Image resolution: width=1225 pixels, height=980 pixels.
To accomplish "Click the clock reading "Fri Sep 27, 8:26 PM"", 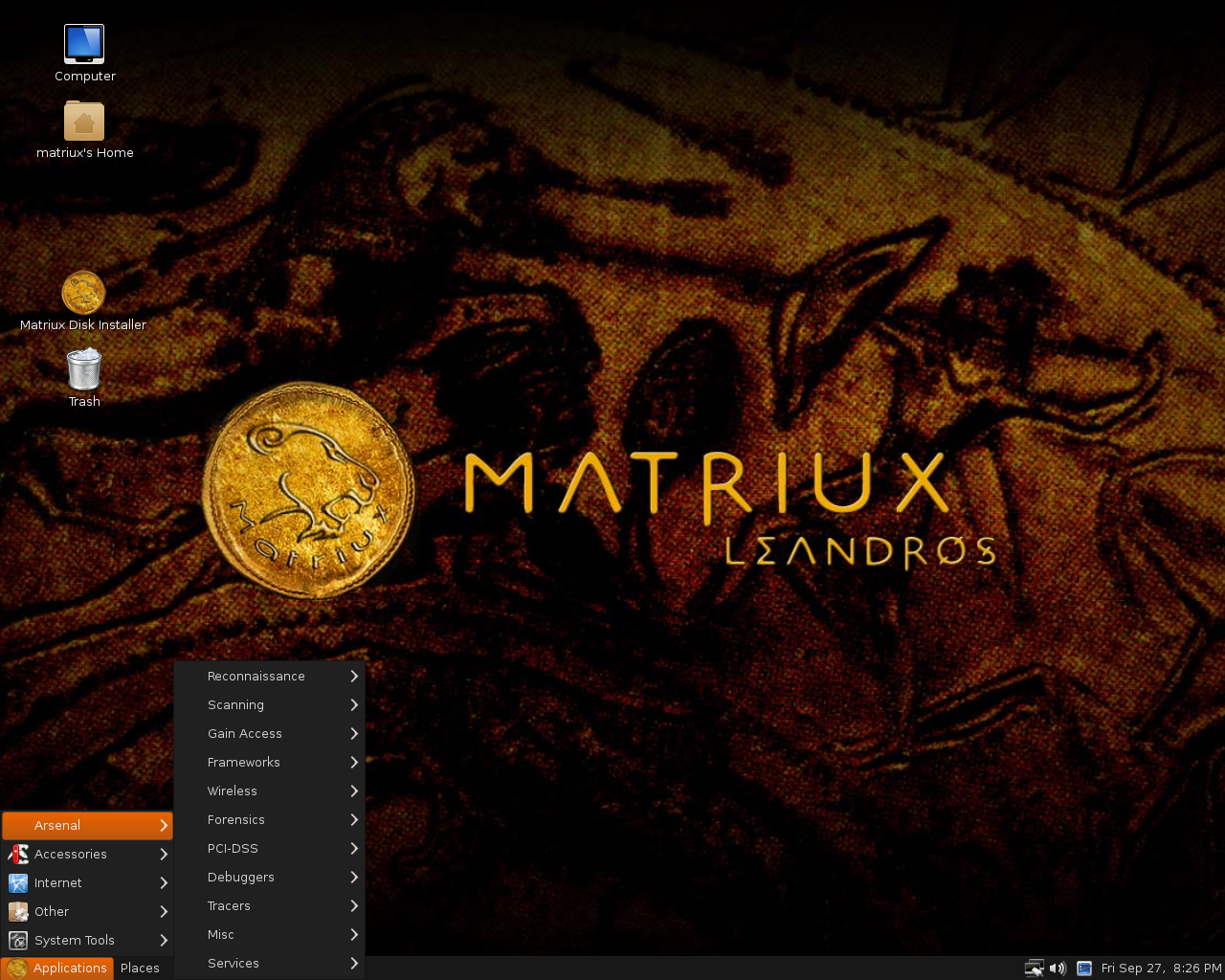I will tap(1161, 968).
